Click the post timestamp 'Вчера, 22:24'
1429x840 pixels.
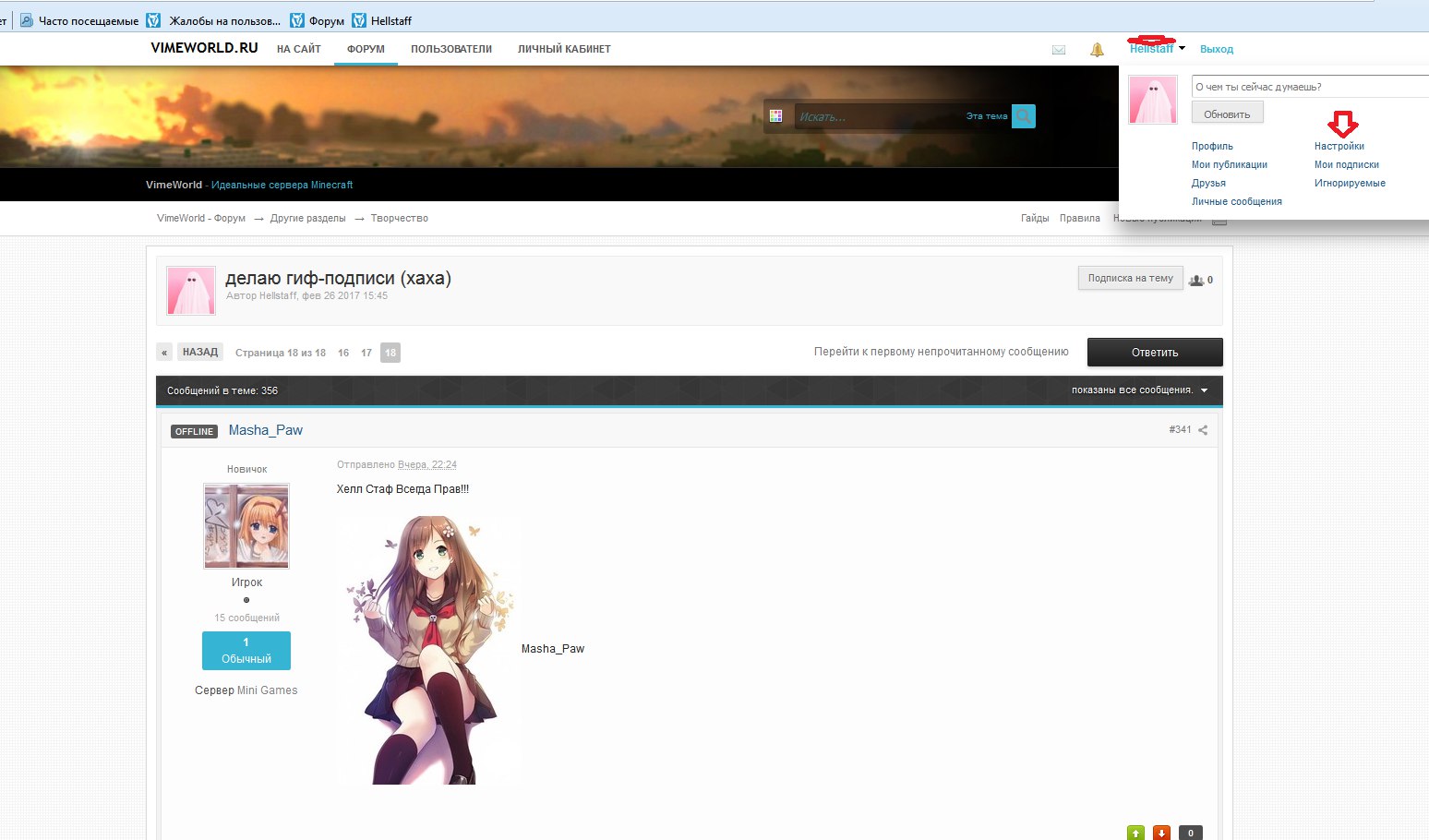[427, 464]
